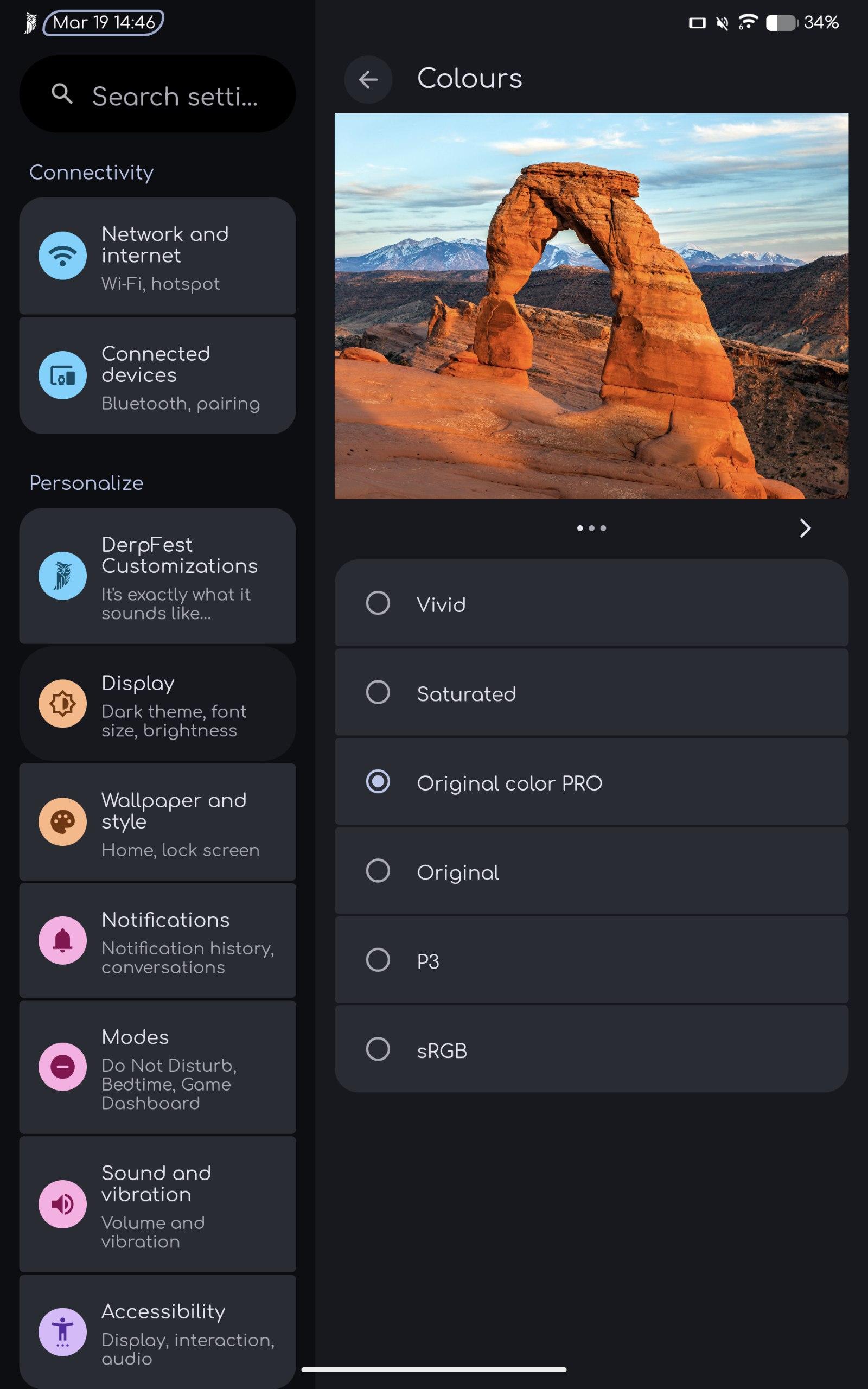Viewport: 868px width, 1389px height.
Task: Open the Modes settings entry
Action: point(157,1067)
